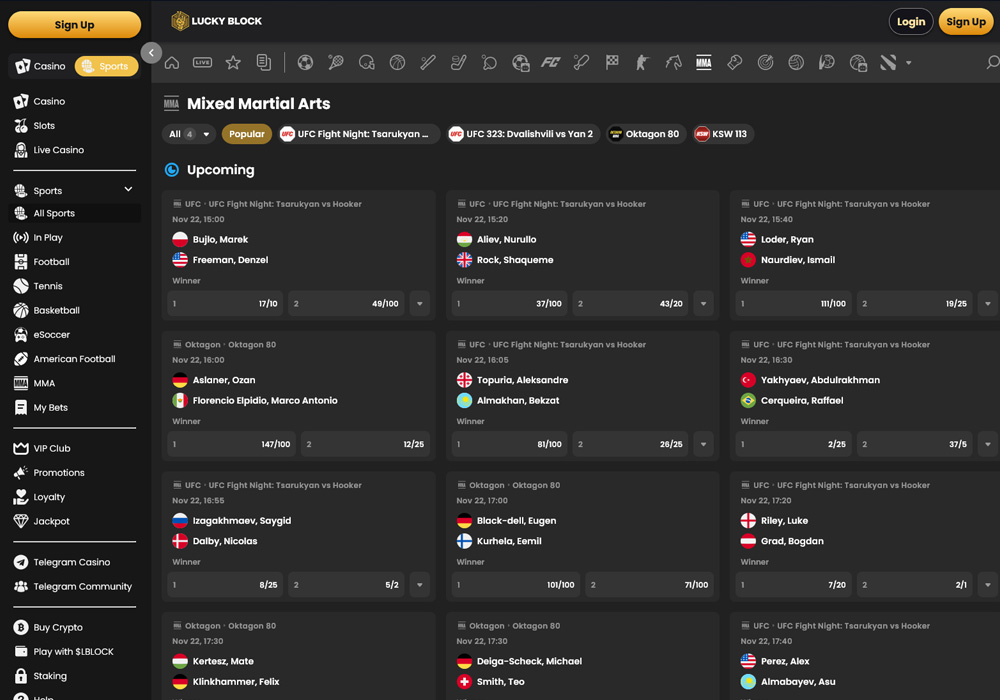
Task: Click the favorites star icon
Action: point(233,63)
